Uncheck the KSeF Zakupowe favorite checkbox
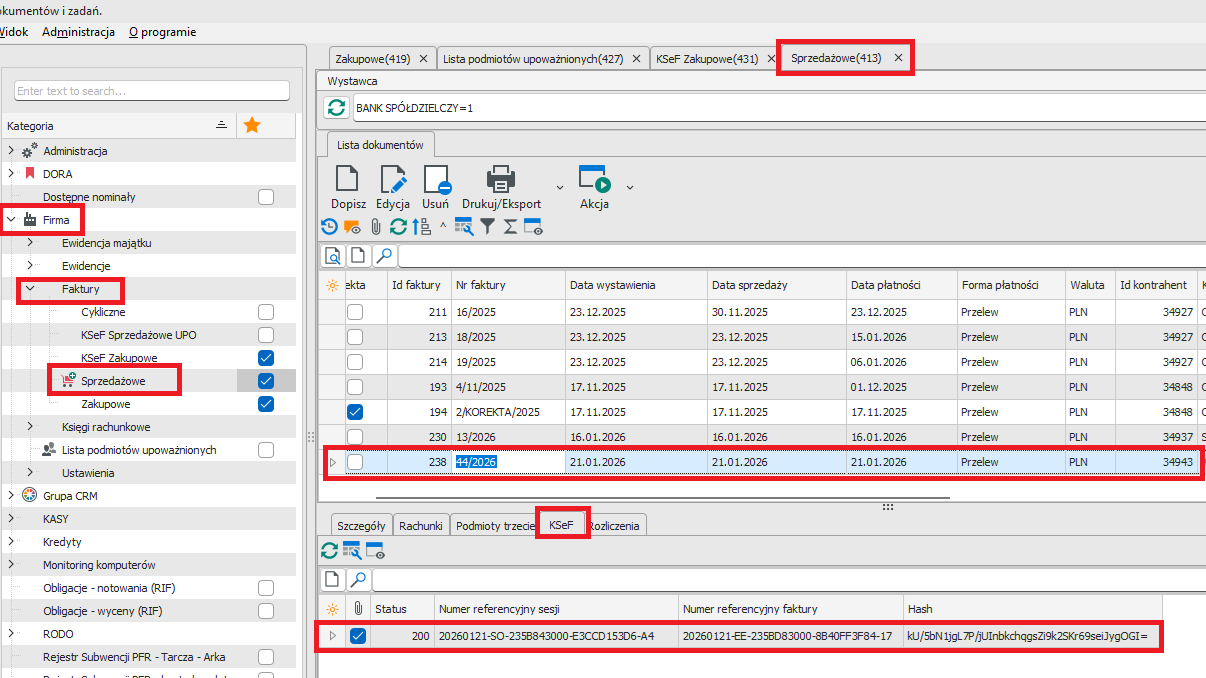Viewport: 1206px width, 678px height. (265, 358)
